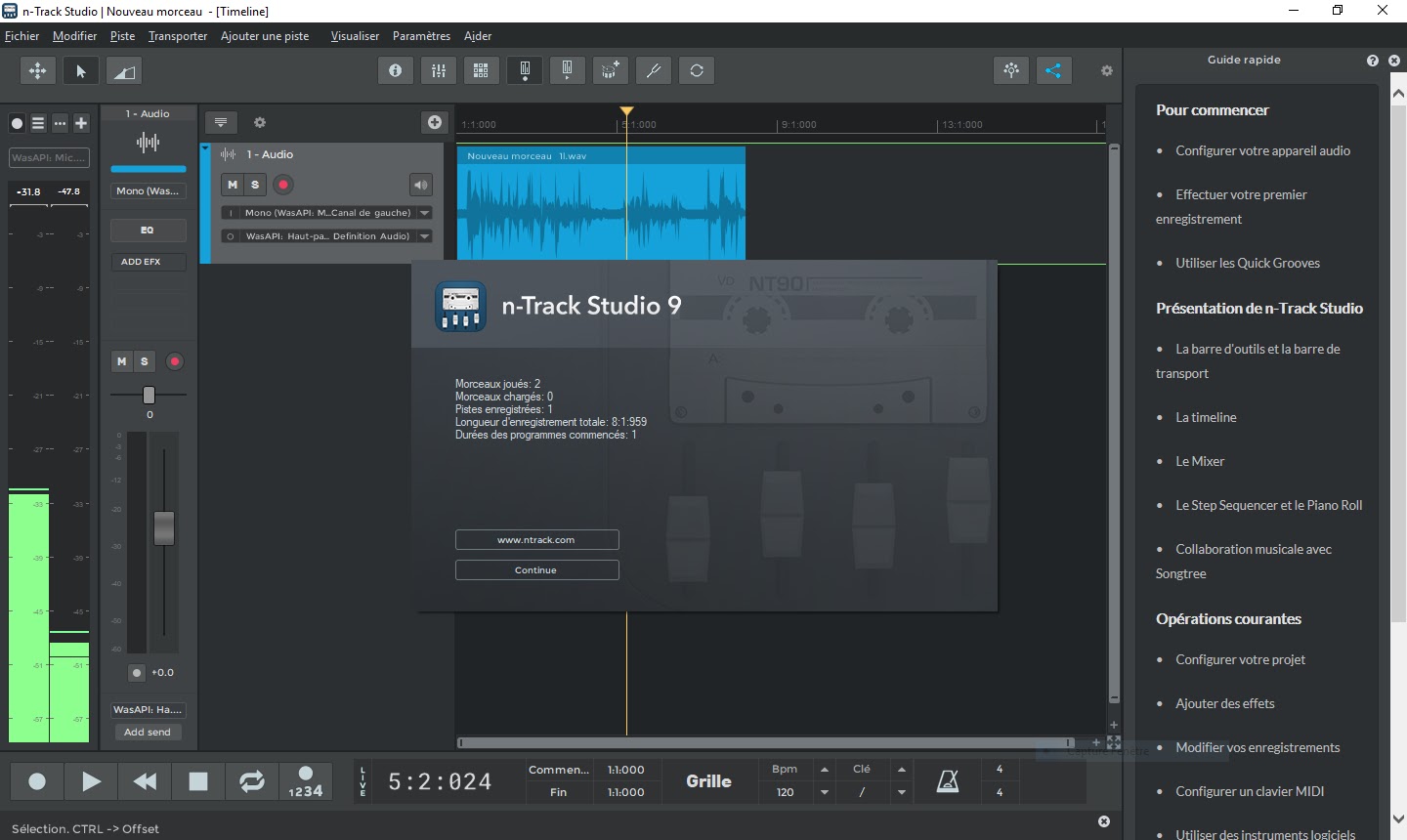
Task: Open the tuner fork tool
Action: pyautogui.click(x=654, y=70)
